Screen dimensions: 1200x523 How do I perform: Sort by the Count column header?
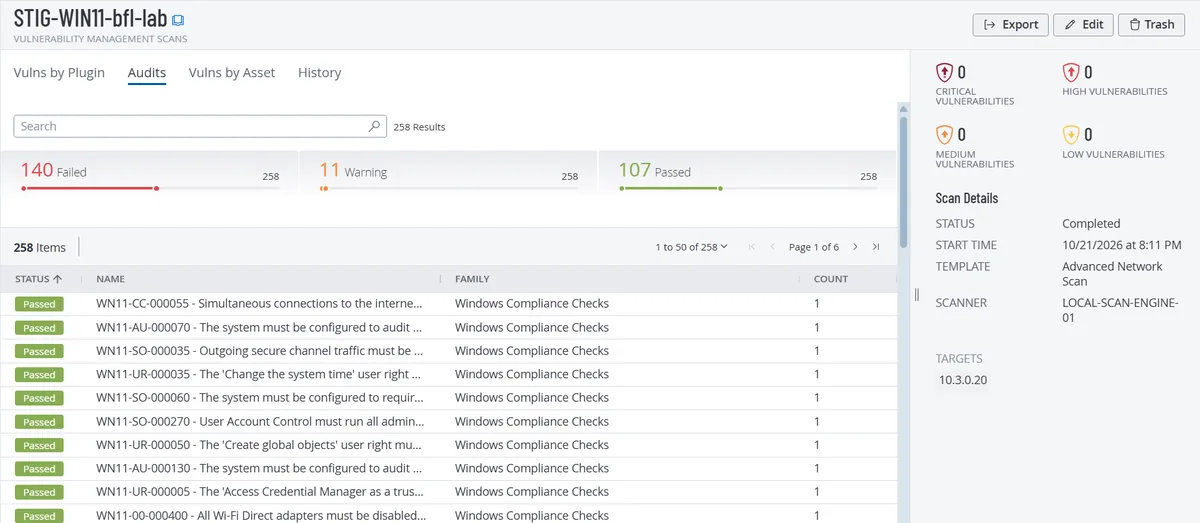click(830, 279)
